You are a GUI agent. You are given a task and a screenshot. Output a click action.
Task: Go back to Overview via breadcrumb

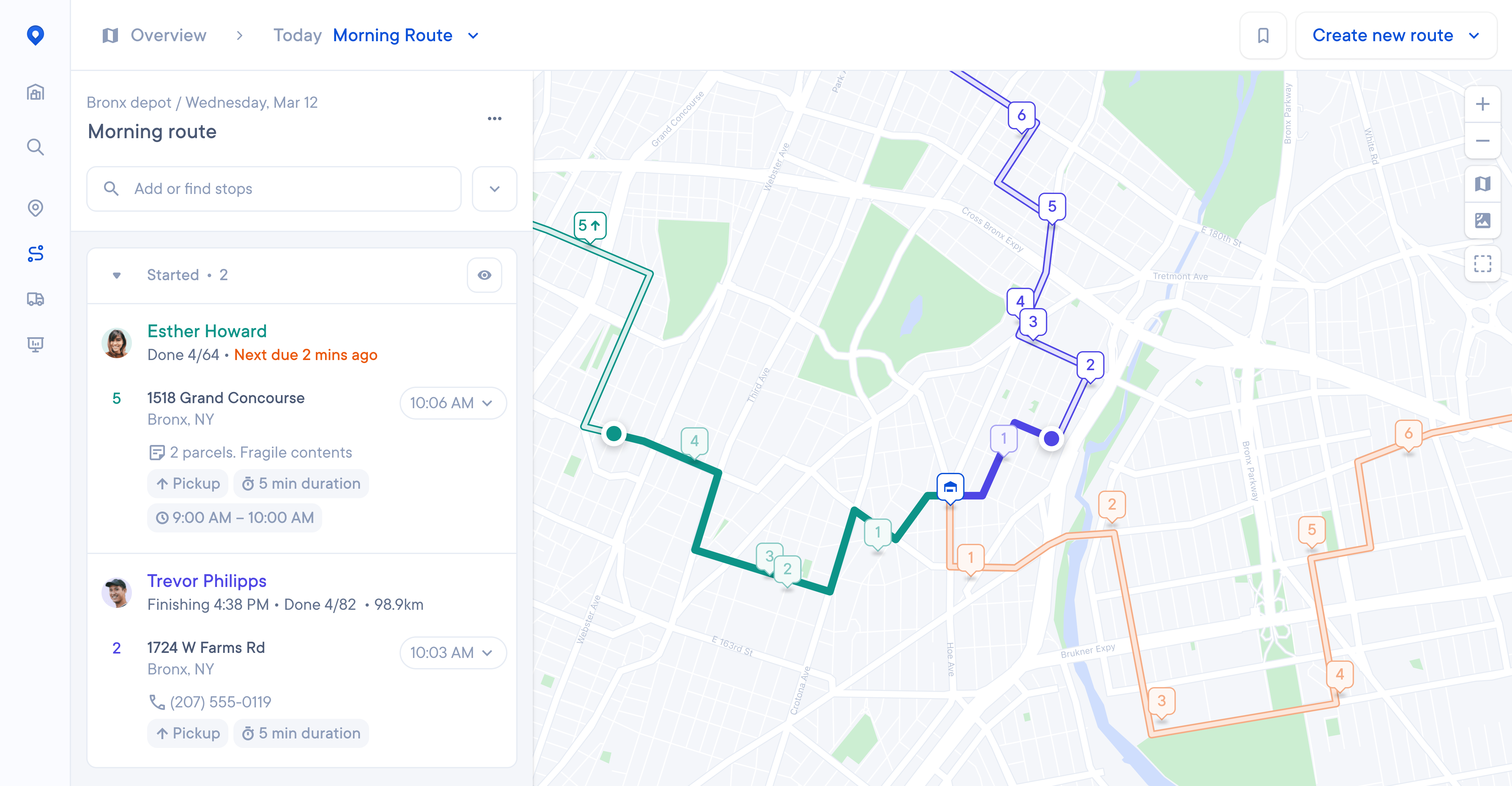click(x=168, y=35)
